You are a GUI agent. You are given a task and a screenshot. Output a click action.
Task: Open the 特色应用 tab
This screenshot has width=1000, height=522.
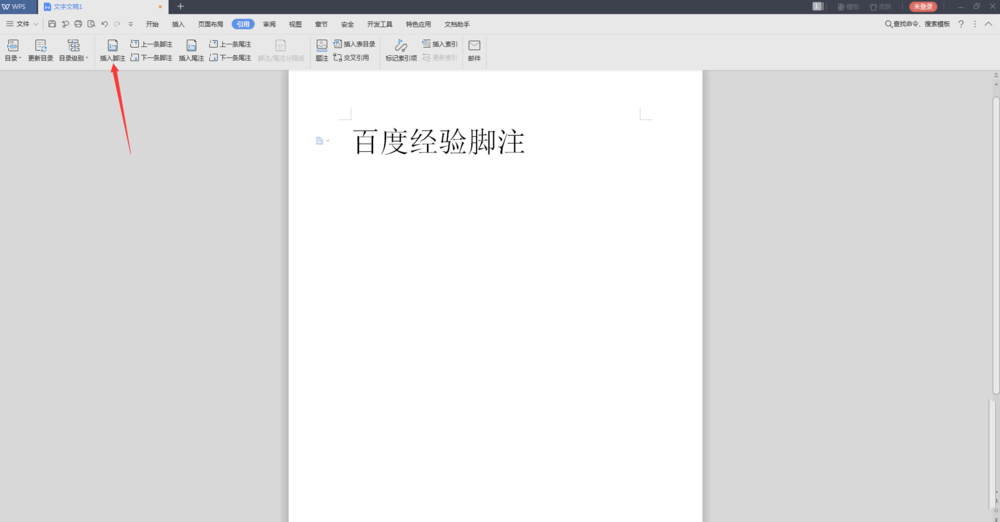point(418,24)
